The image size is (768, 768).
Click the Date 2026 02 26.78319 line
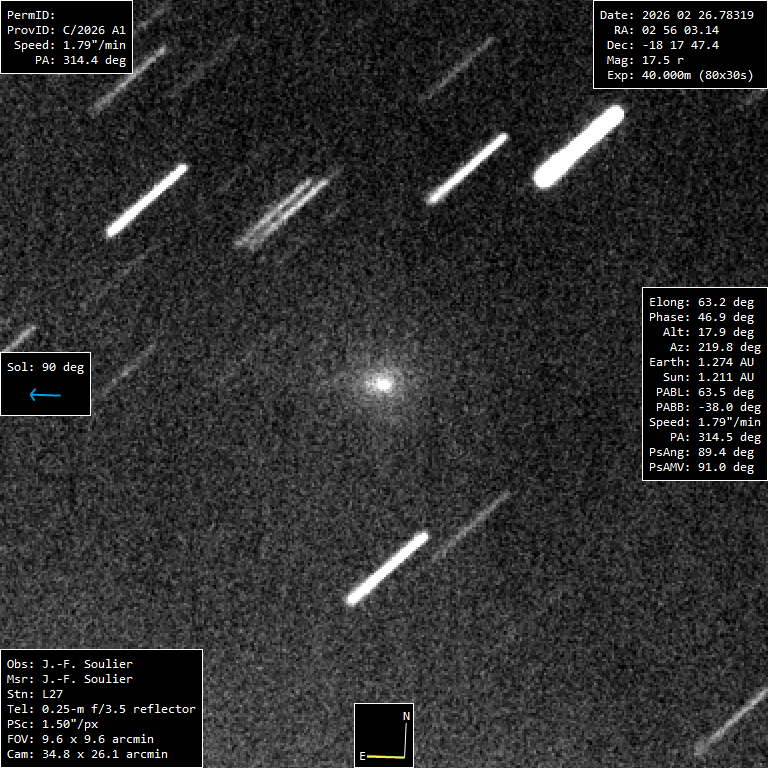click(676, 15)
